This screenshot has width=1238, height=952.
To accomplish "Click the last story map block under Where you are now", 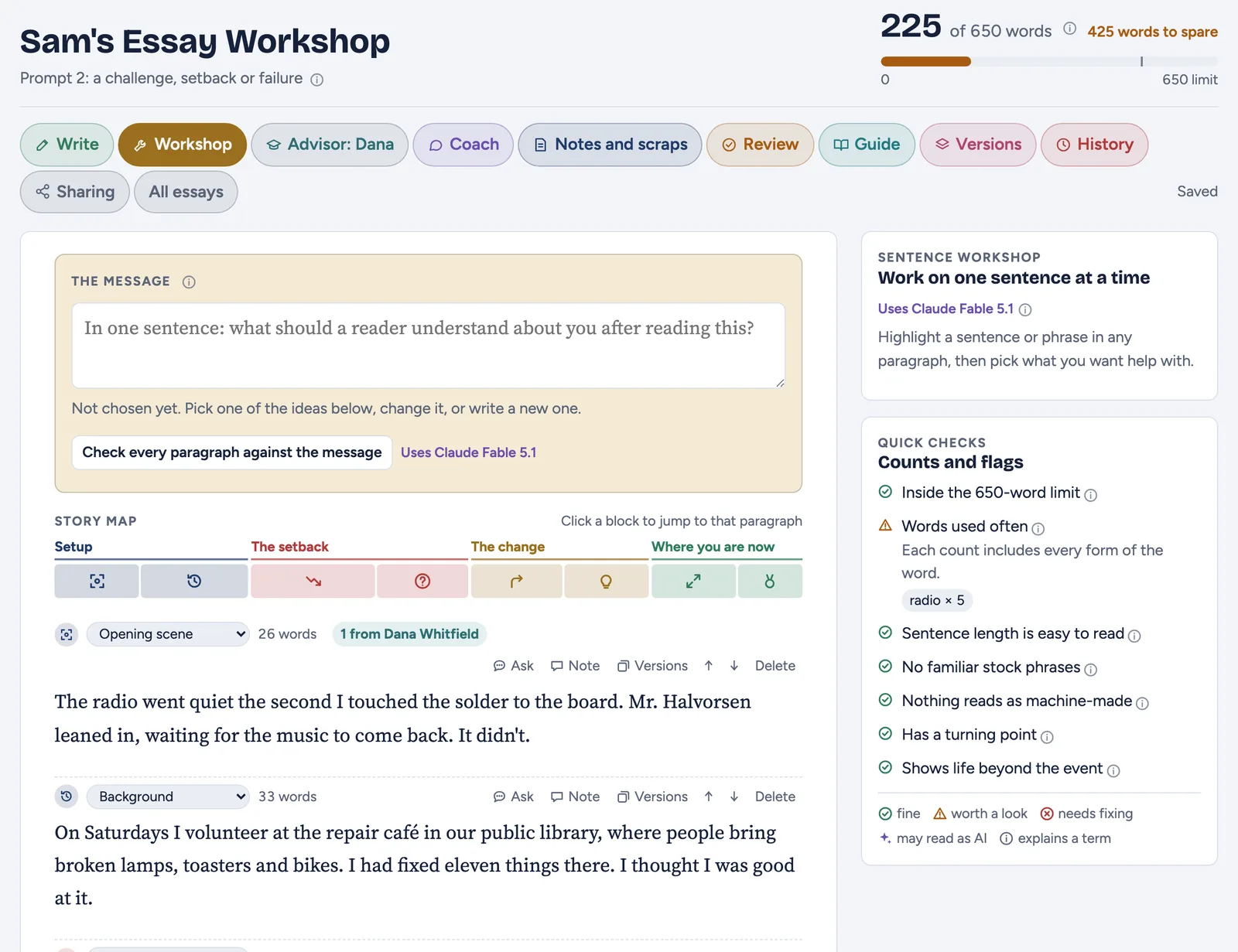I will [x=770, y=581].
